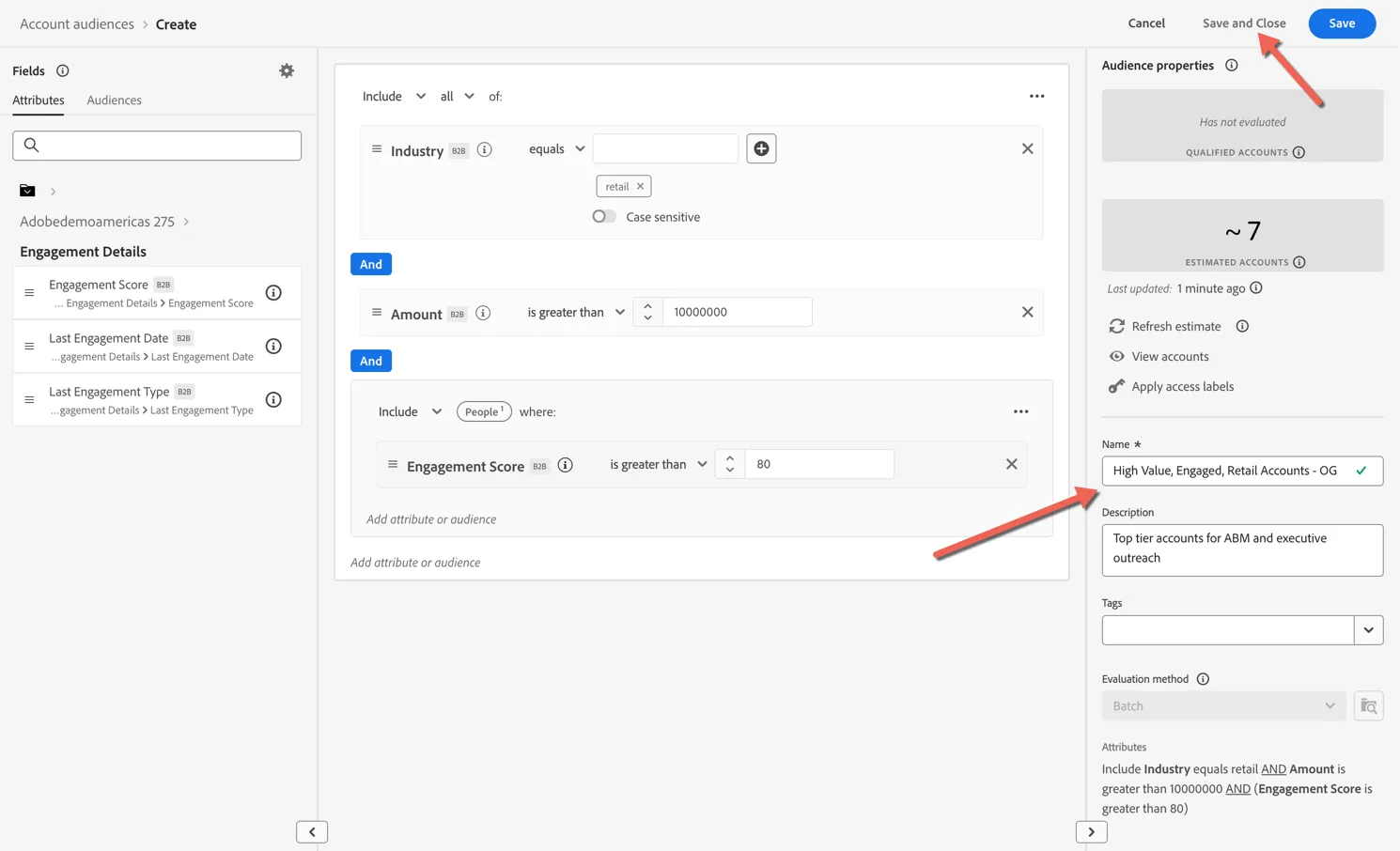Viewport: 1400px width, 851px height.
Task: Click the Engagement Score value stepper arrows
Action: [x=730, y=464]
